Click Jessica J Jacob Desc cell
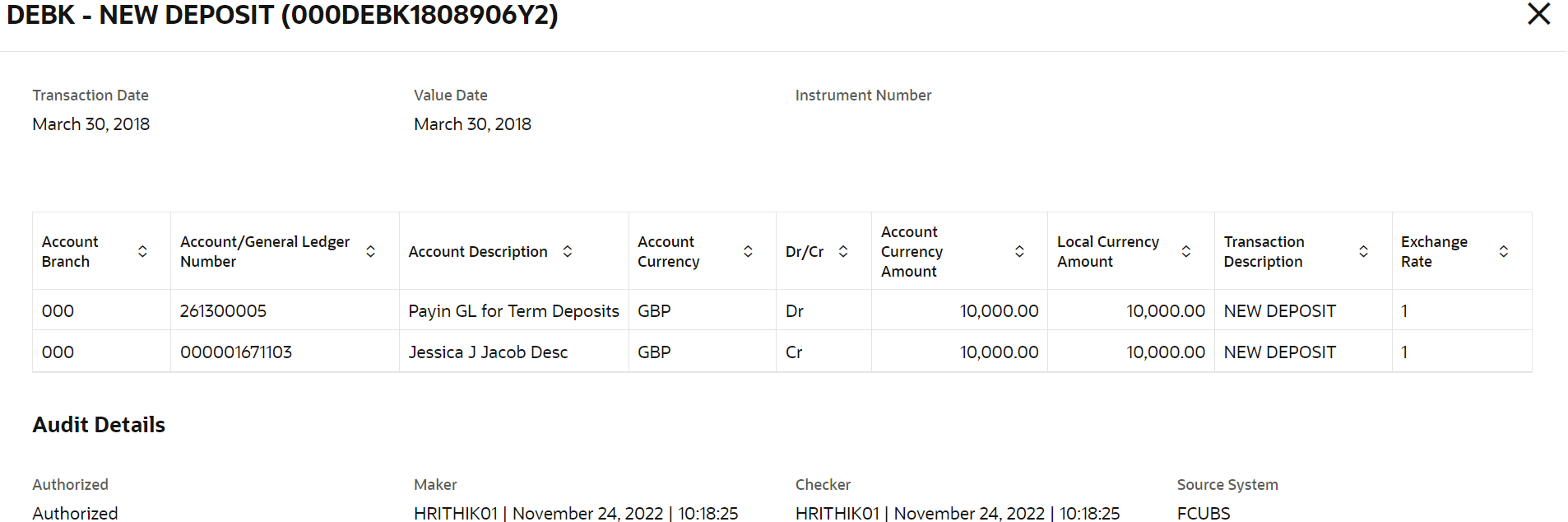The height and width of the screenshot is (522, 1568). click(513, 352)
